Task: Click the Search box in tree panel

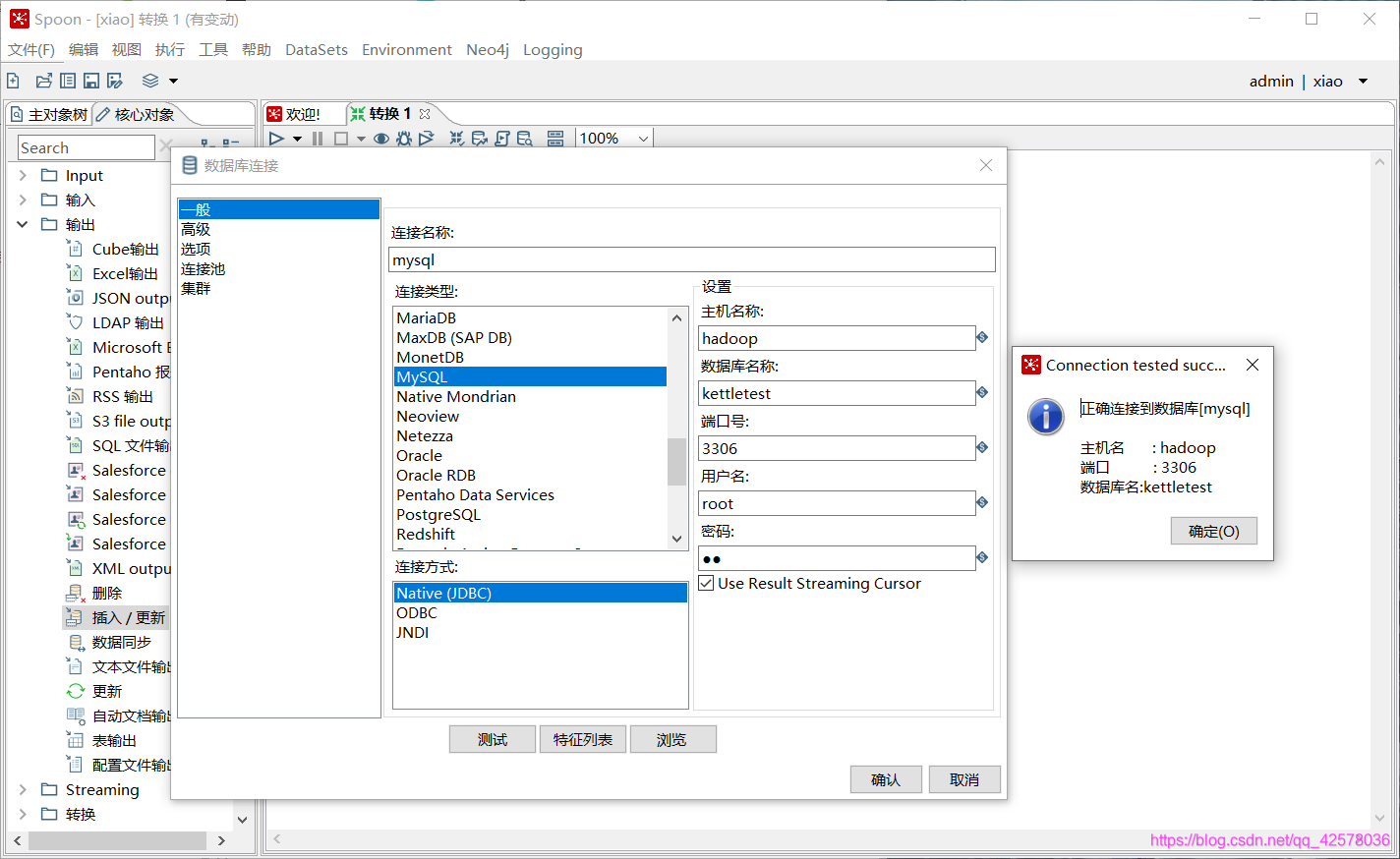Action: point(87,147)
